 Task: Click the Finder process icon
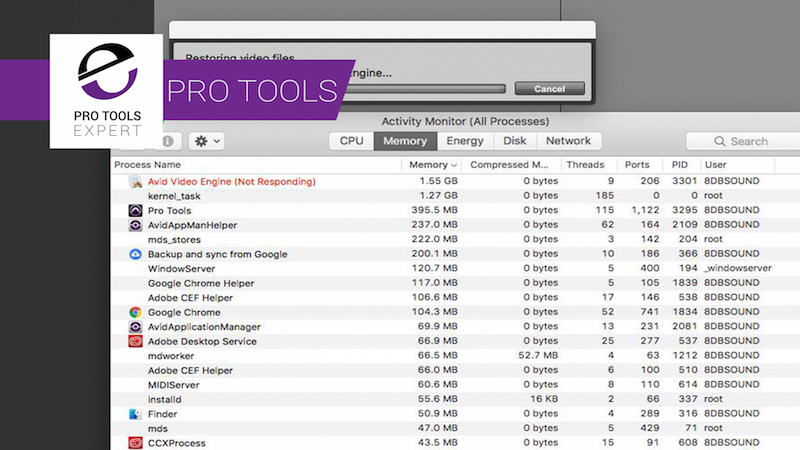coord(135,414)
